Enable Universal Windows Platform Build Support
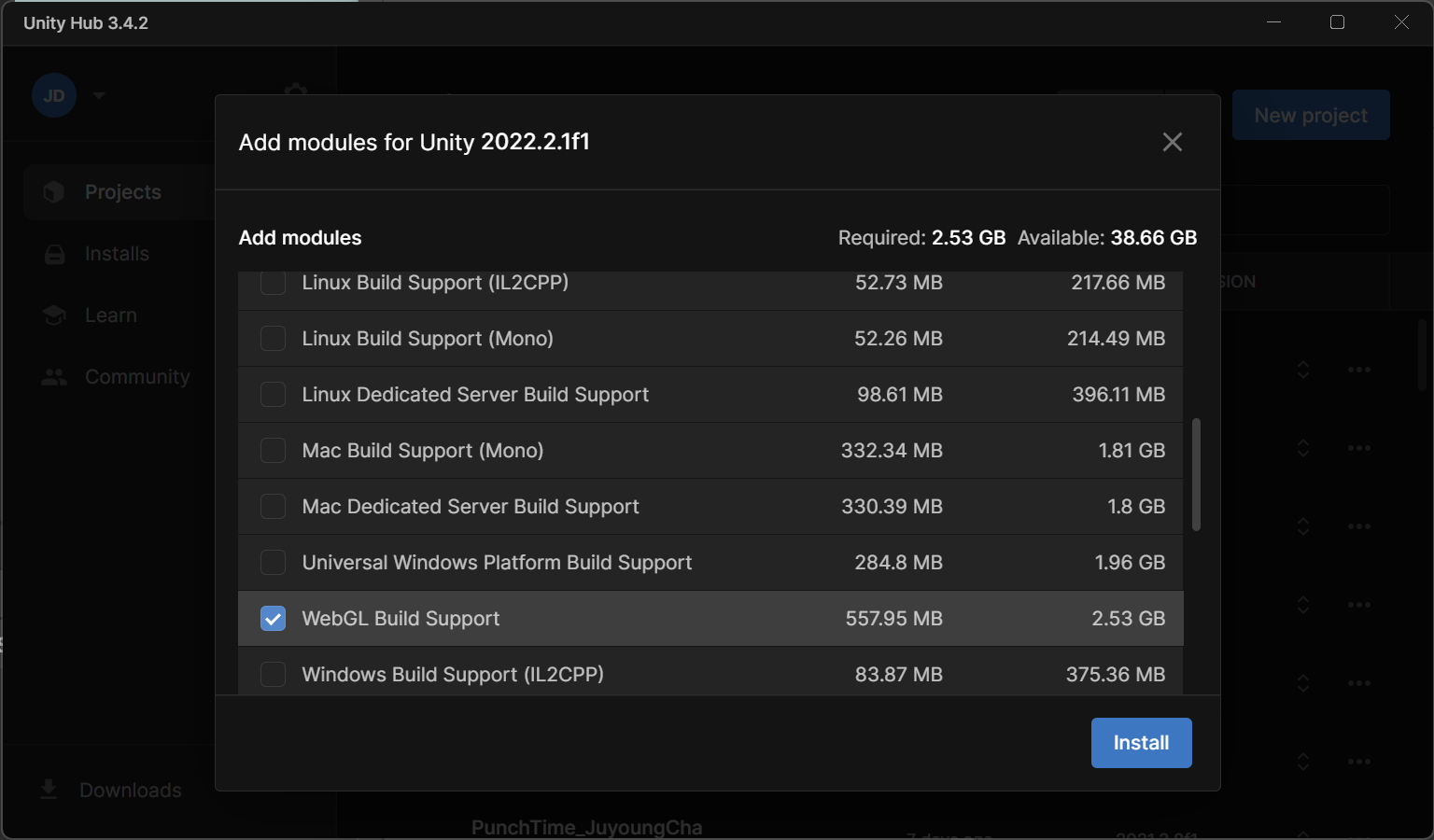 (273, 562)
